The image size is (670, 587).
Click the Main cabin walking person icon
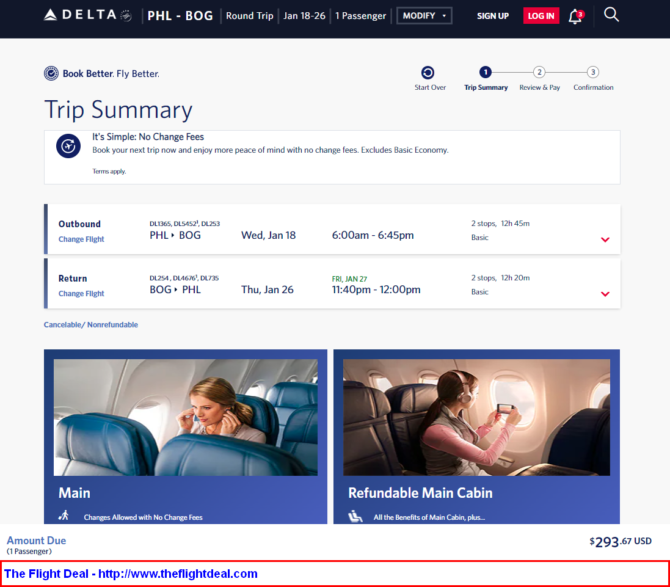point(64,515)
